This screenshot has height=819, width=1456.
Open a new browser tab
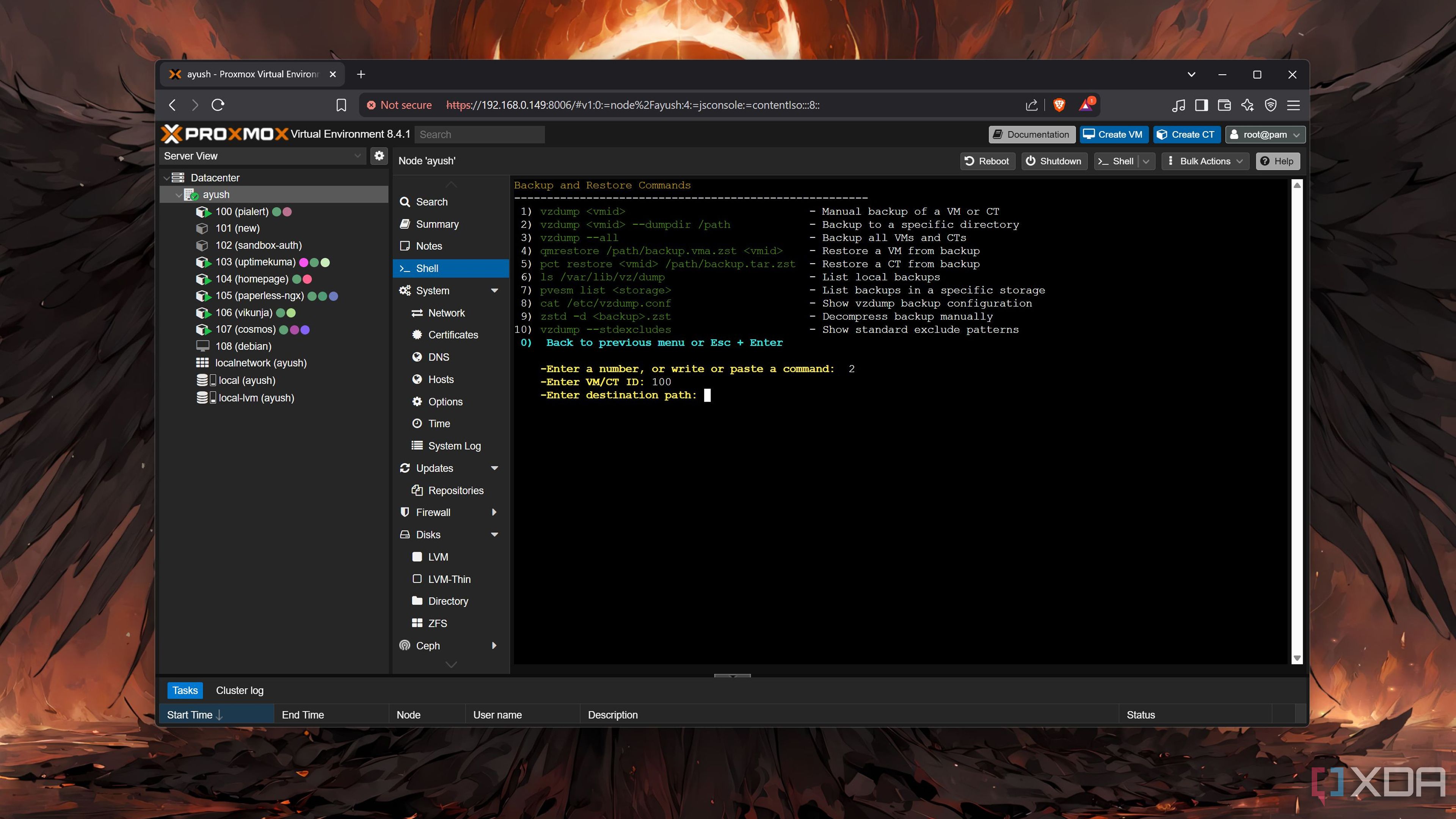[x=361, y=74]
